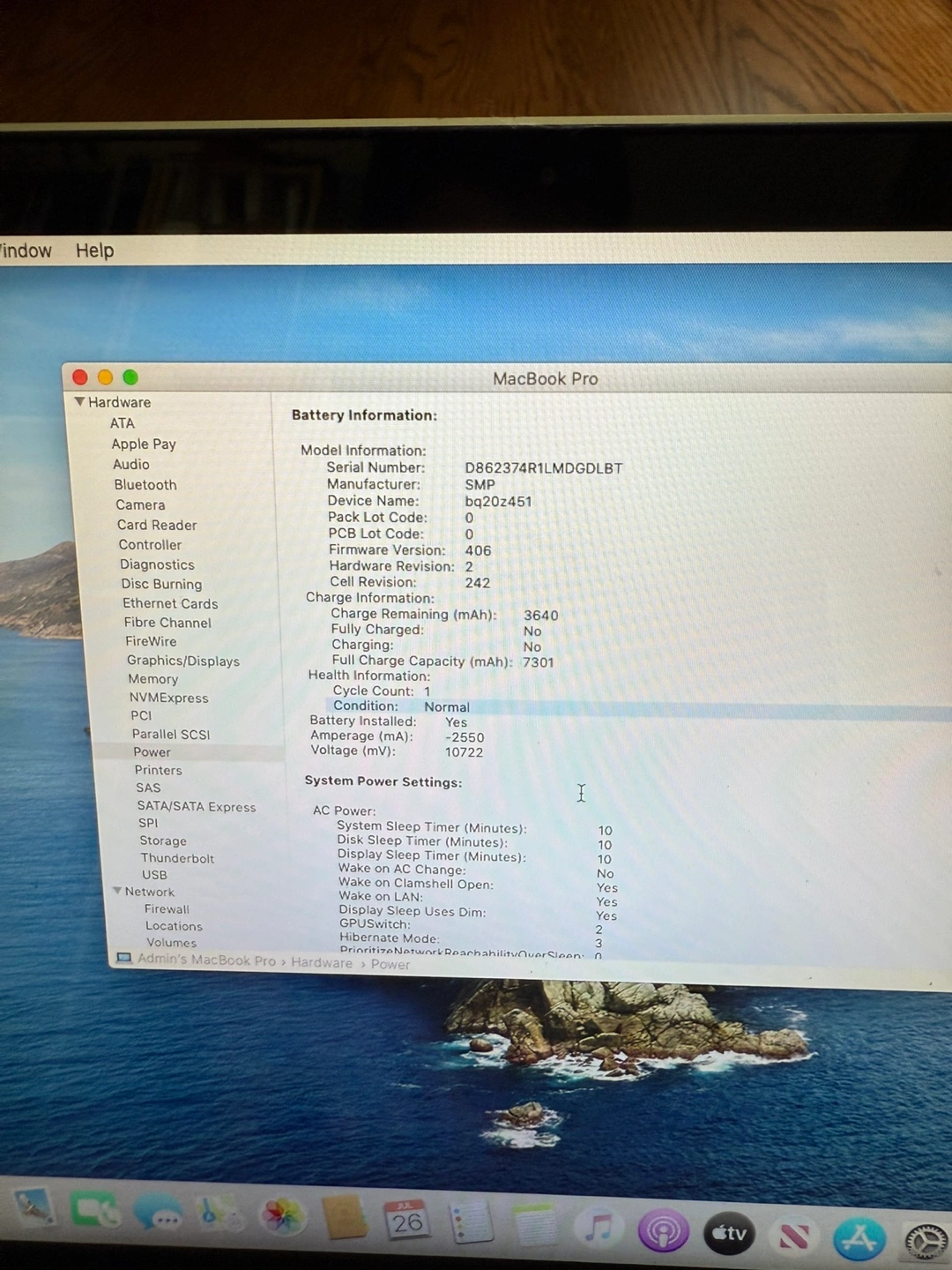952x1270 pixels.
Task: Open the Mail app in the Dock
Action: (33, 1208)
